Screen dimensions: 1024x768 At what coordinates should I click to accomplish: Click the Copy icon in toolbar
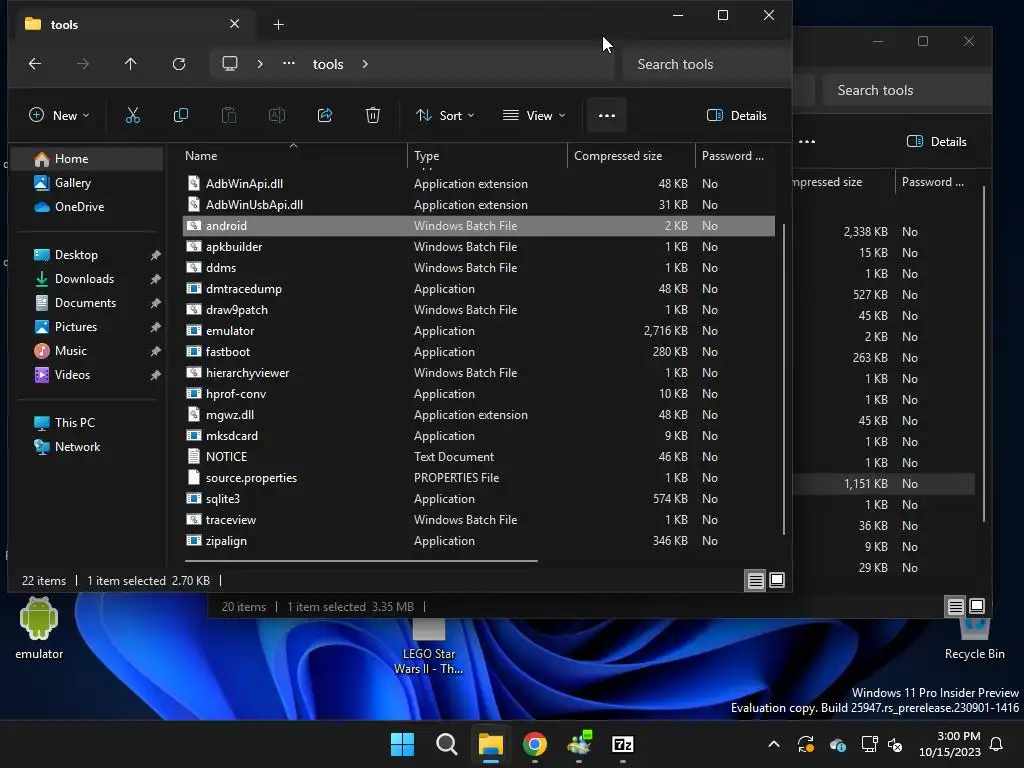tap(180, 116)
